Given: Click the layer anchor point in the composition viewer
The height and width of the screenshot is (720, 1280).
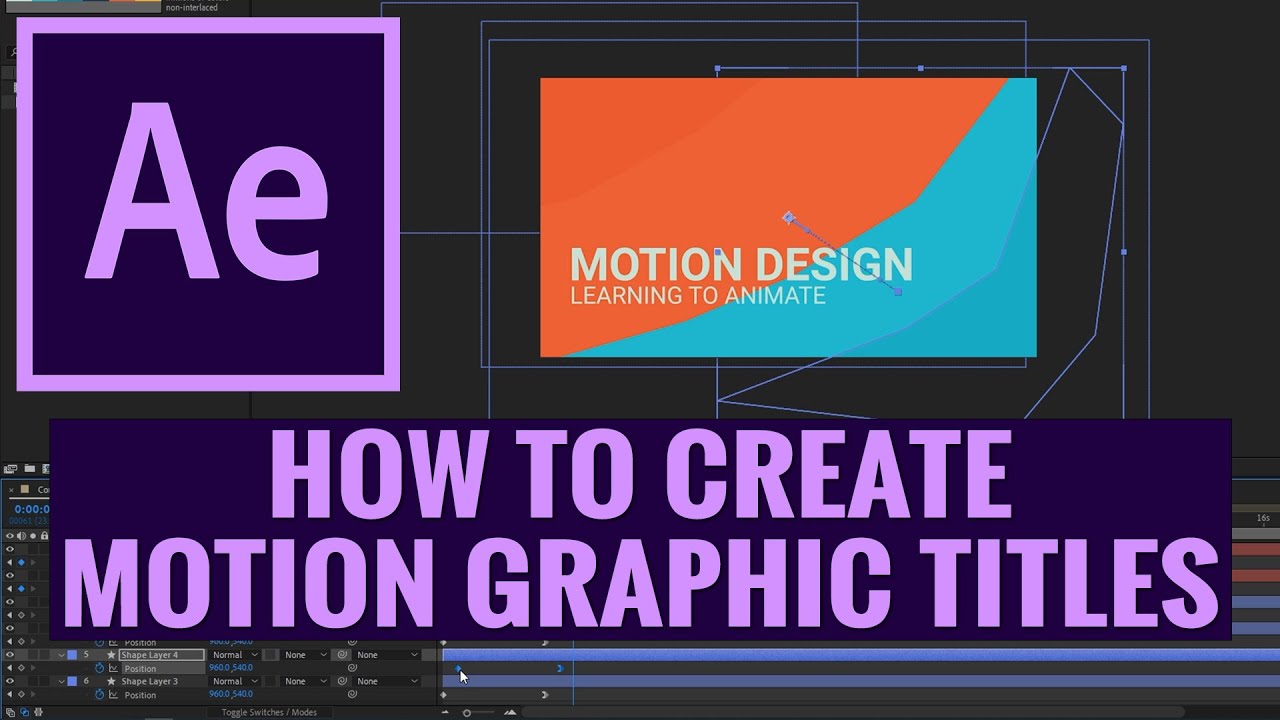Looking at the screenshot, I should [789, 217].
